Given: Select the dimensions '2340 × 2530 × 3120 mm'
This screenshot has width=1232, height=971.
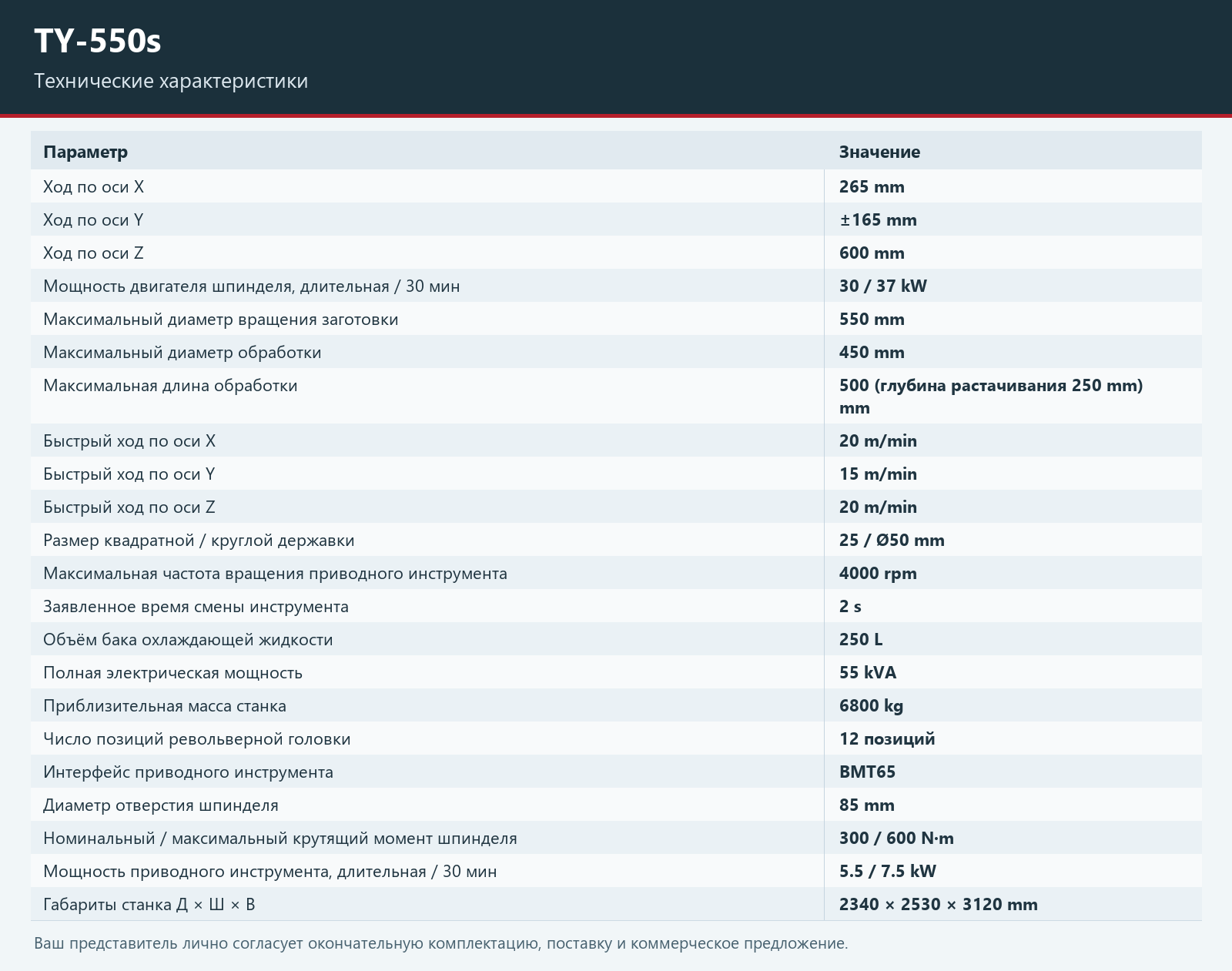Looking at the screenshot, I should coord(939,904).
